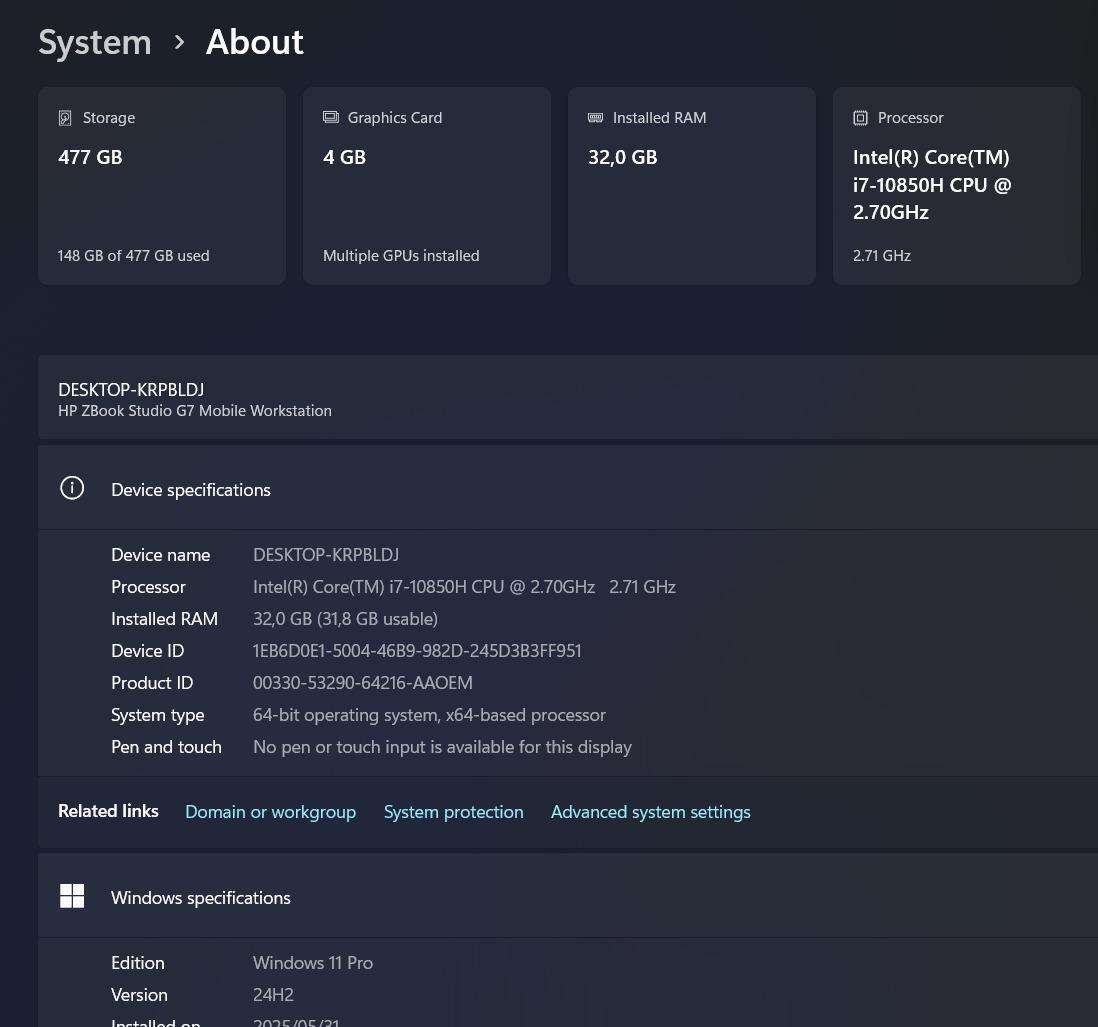
Task: Click the Graphics Card summary card
Action: (x=426, y=185)
